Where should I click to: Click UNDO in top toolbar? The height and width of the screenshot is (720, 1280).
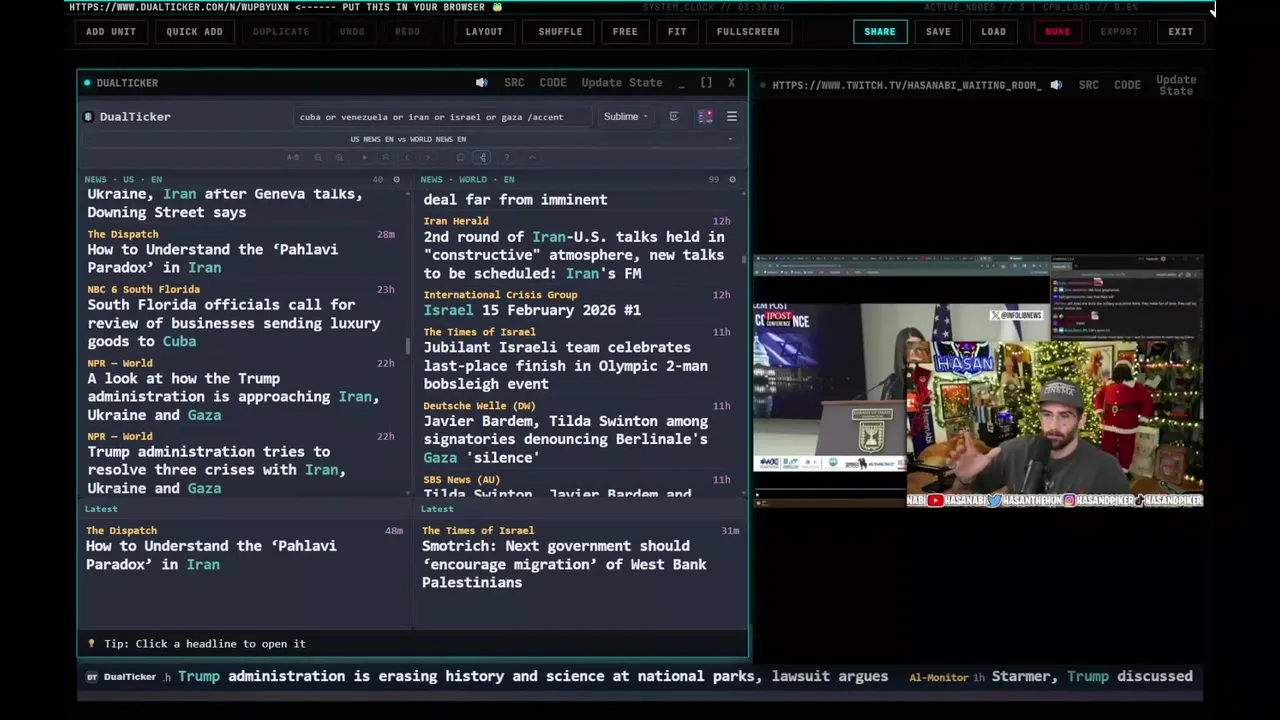(352, 32)
